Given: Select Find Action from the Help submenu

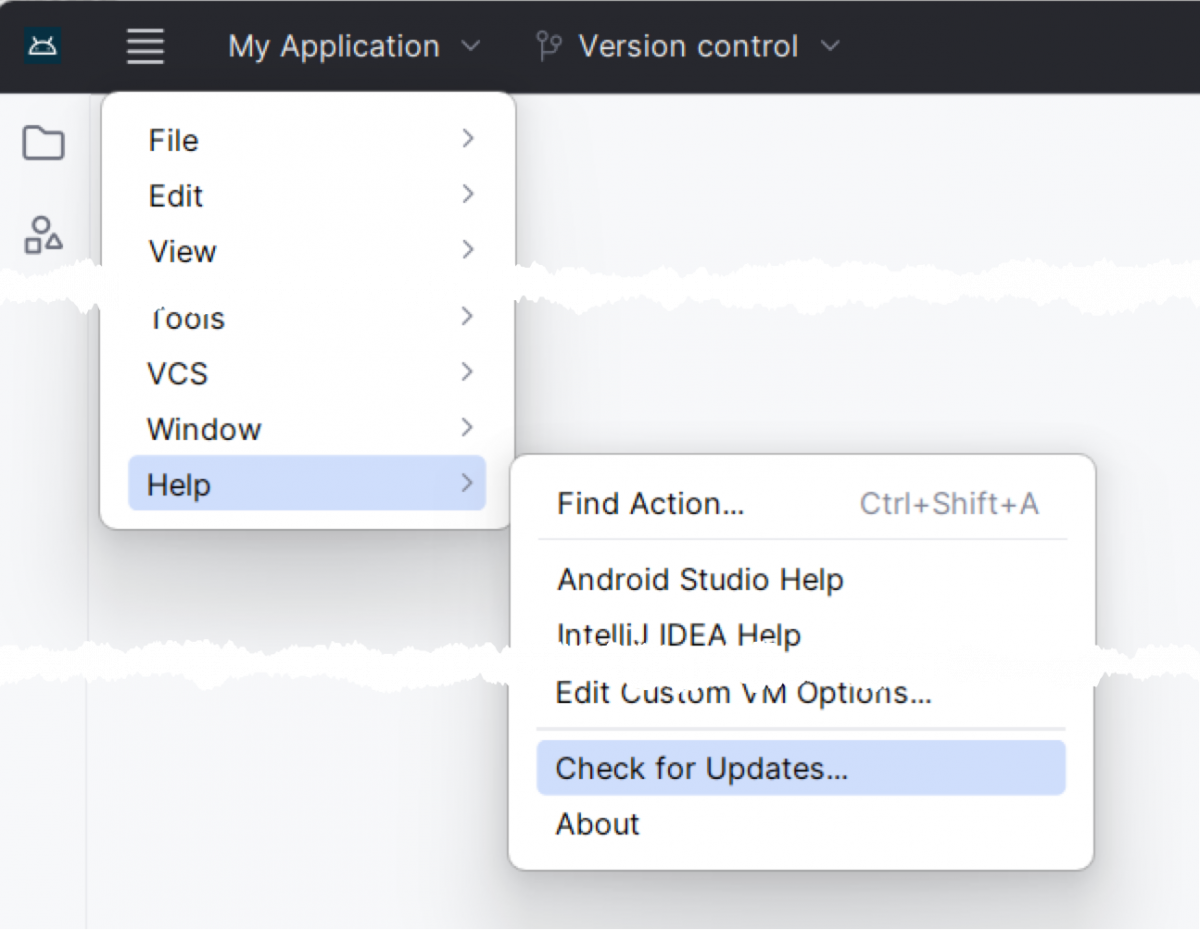Looking at the screenshot, I should [650, 504].
